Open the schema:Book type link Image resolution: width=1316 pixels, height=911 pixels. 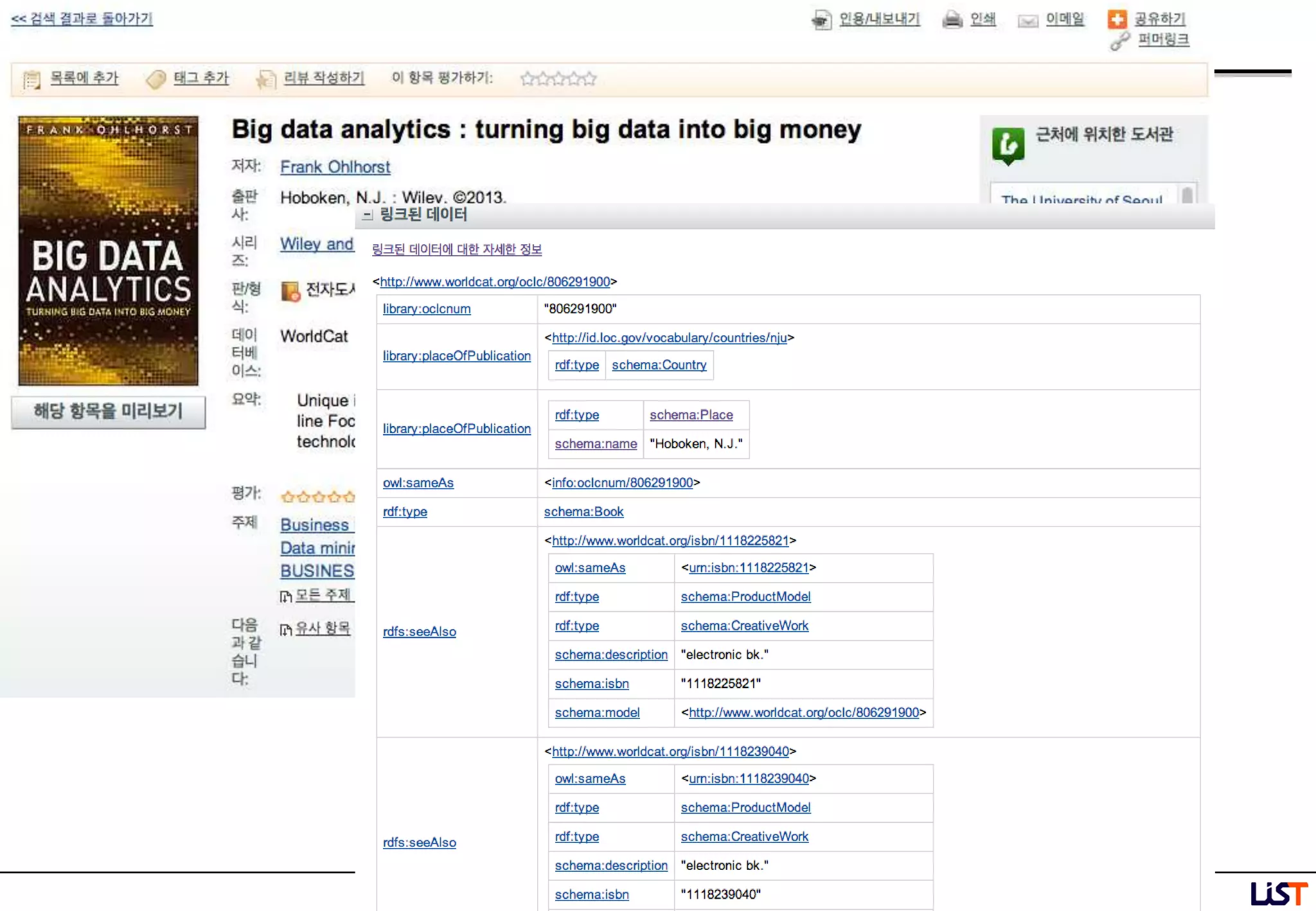583,512
